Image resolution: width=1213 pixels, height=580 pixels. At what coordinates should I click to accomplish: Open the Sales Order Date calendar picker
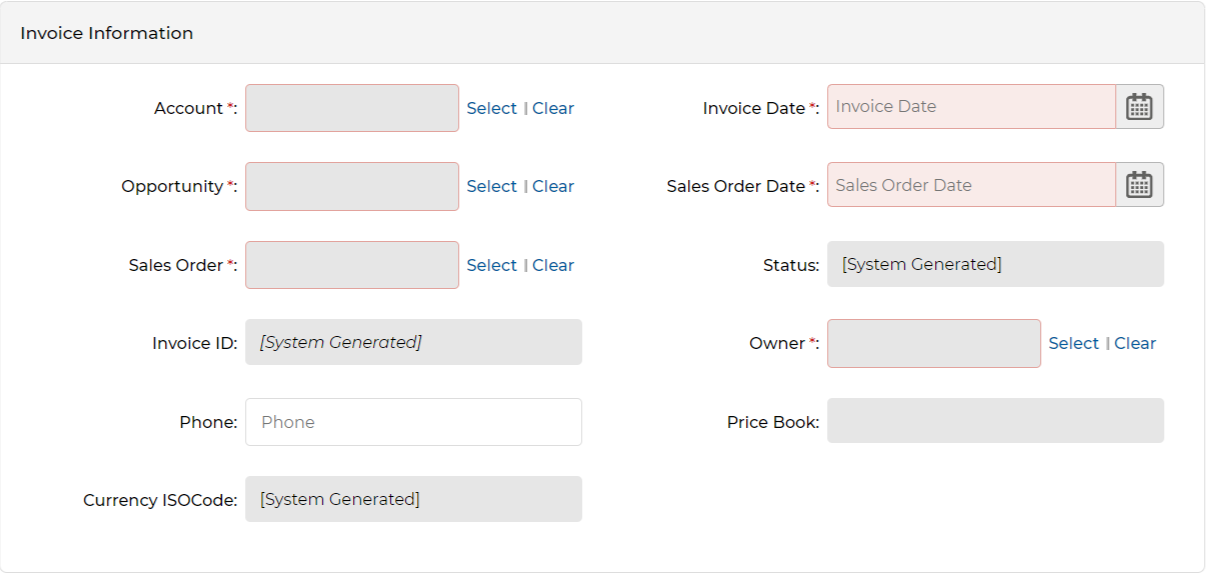pyautogui.click(x=1139, y=185)
